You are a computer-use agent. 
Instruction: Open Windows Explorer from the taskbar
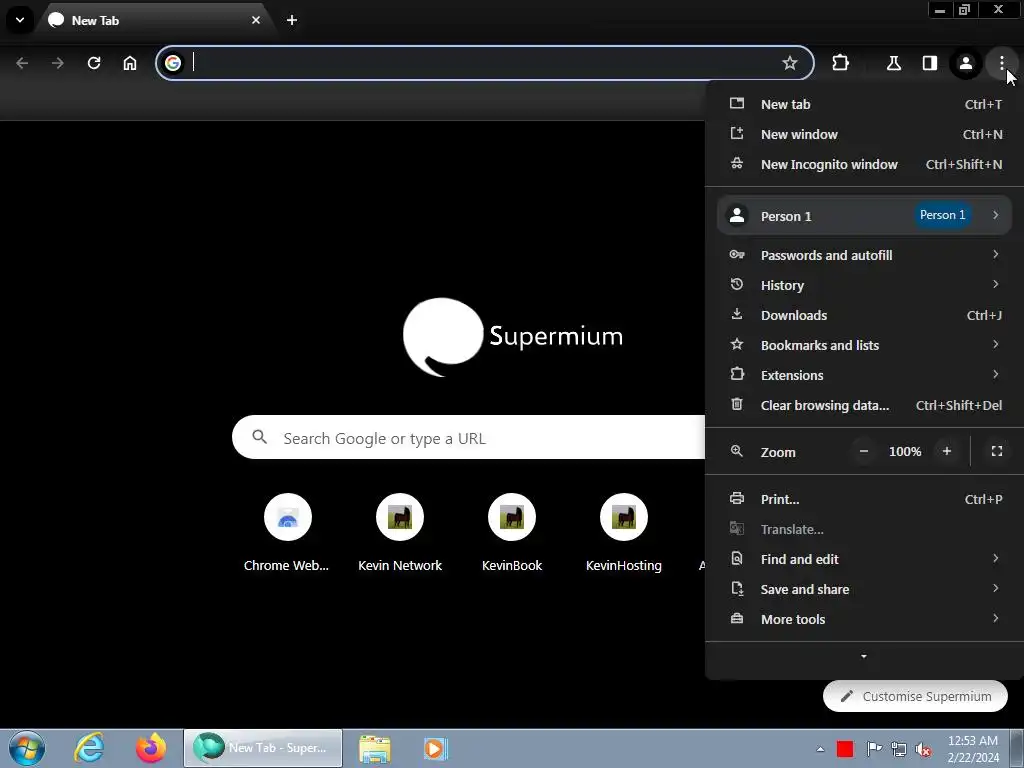click(375, 748)
